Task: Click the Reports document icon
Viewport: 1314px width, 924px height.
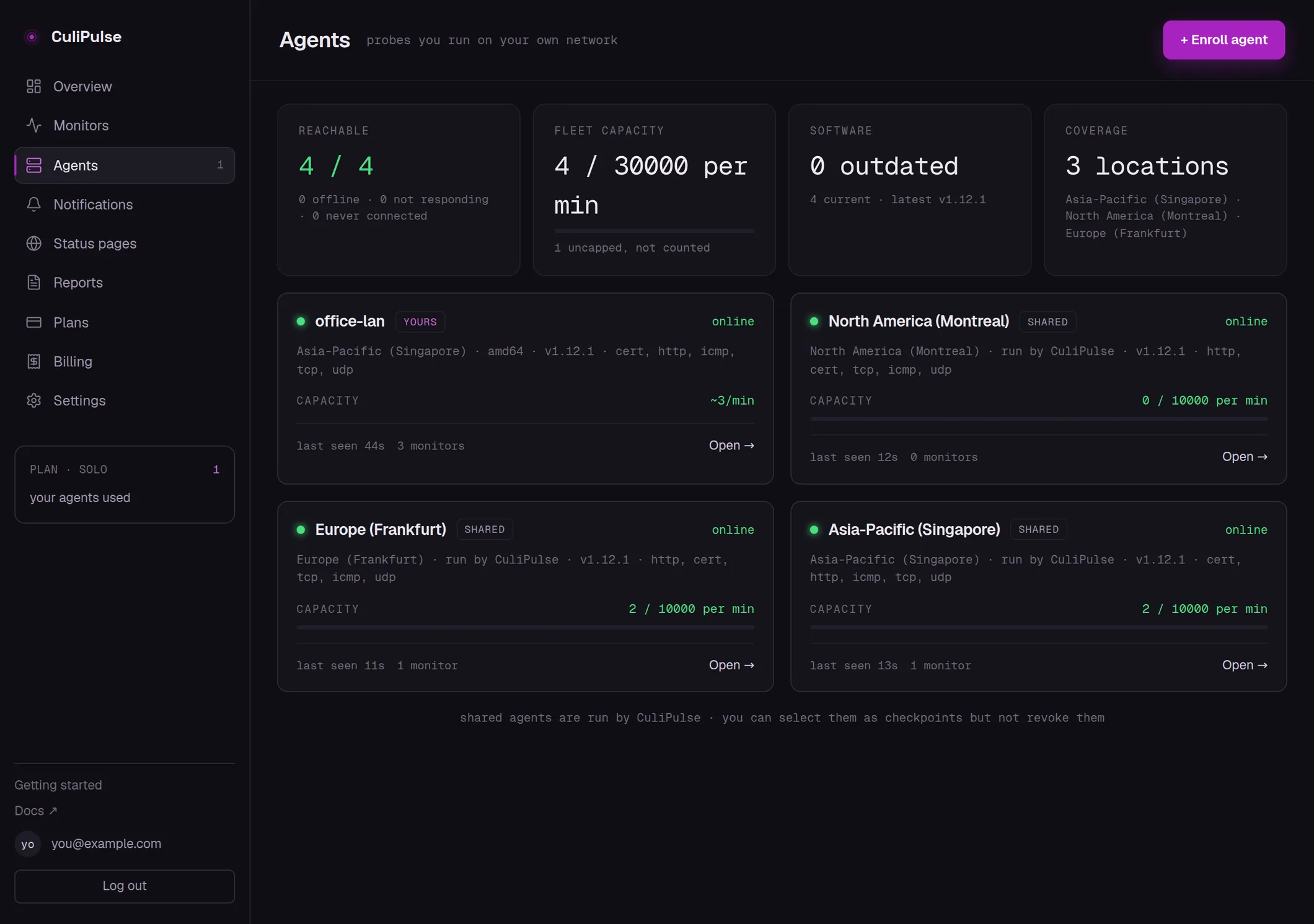Action: pyautogui.click(x=34, y=283)
